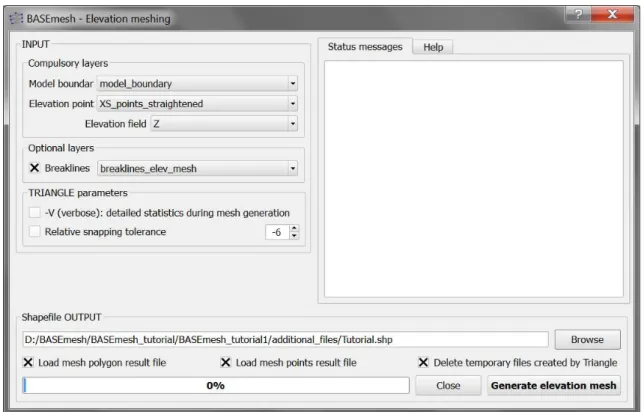This screenshot has height=412, width=644.
Task: Open the breaklines_elev_mesh layer dropdown
Action: (x=197, y=168)
